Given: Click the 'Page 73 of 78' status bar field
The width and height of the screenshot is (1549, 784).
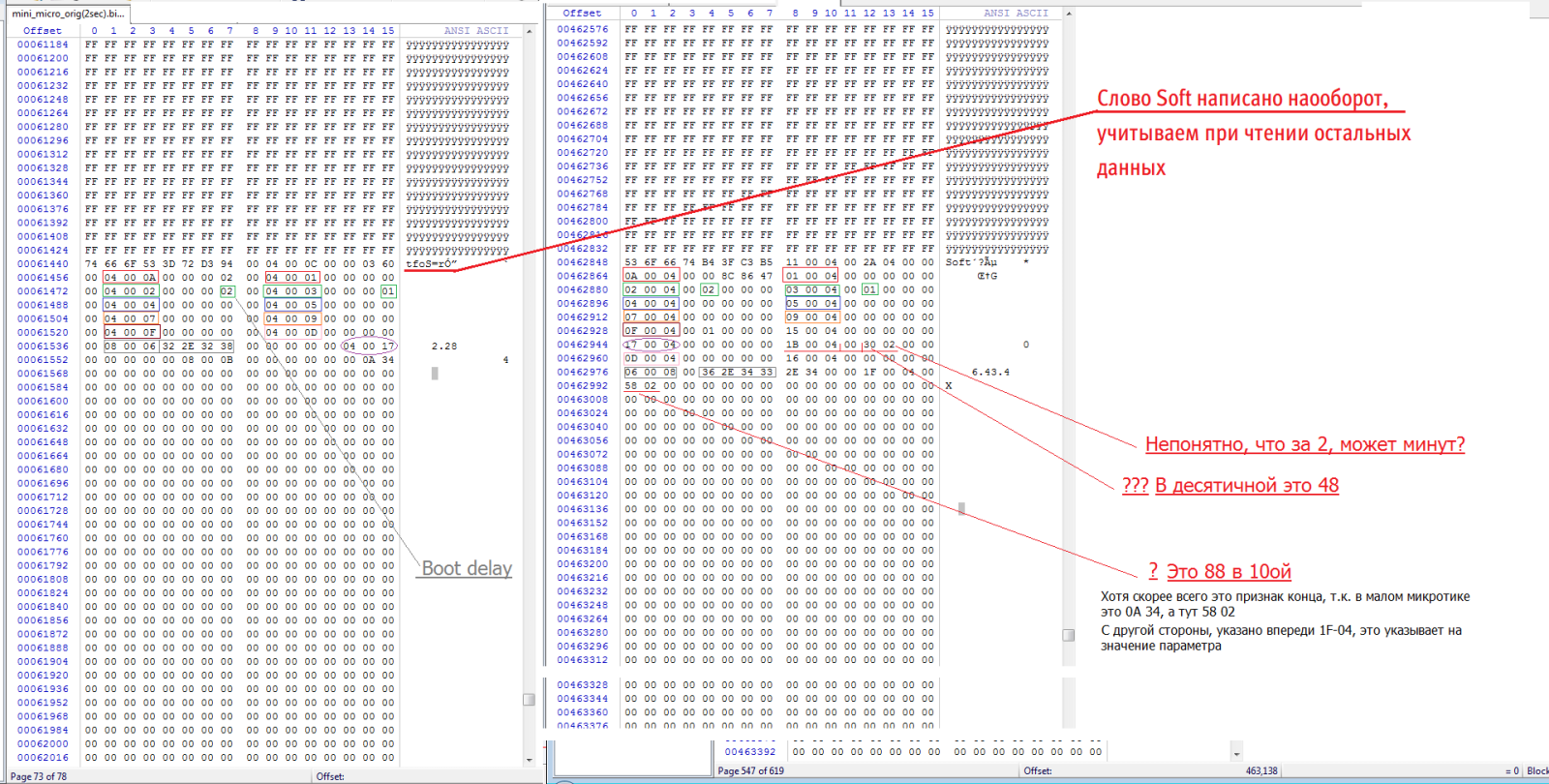Looking at the screenshot, I should (x=39, y=776).
